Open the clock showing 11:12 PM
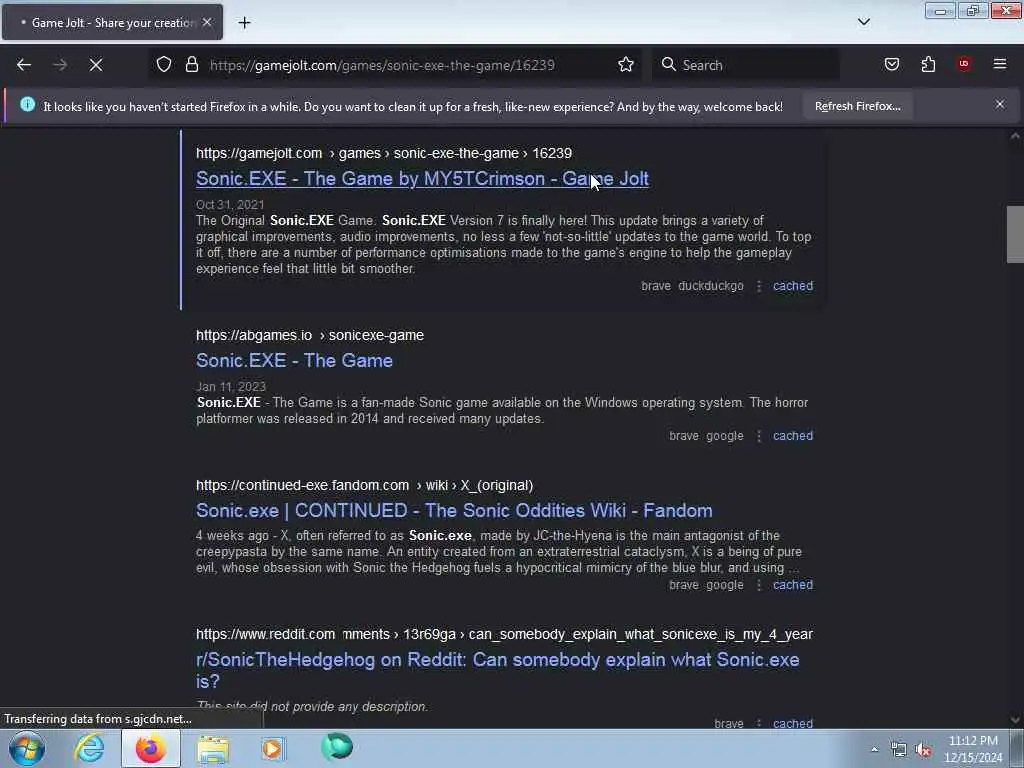Viewport: 1024px width, 768px height. pos(973,749)
